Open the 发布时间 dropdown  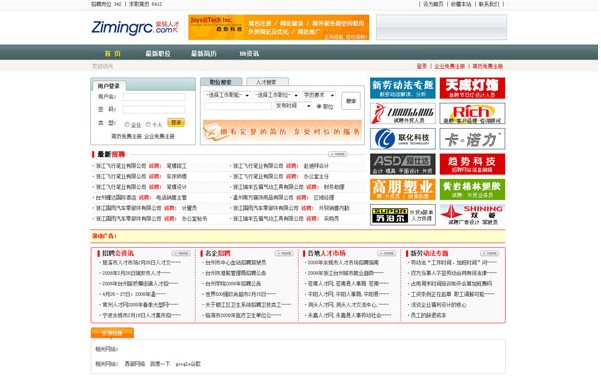click(x=293, y=106)
